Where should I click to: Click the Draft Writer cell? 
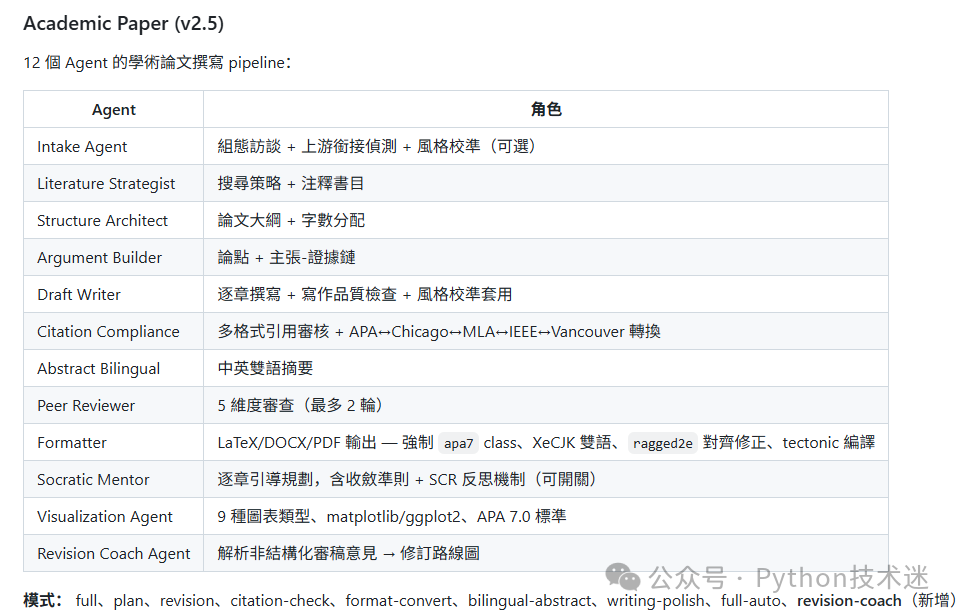coord(78,294)
